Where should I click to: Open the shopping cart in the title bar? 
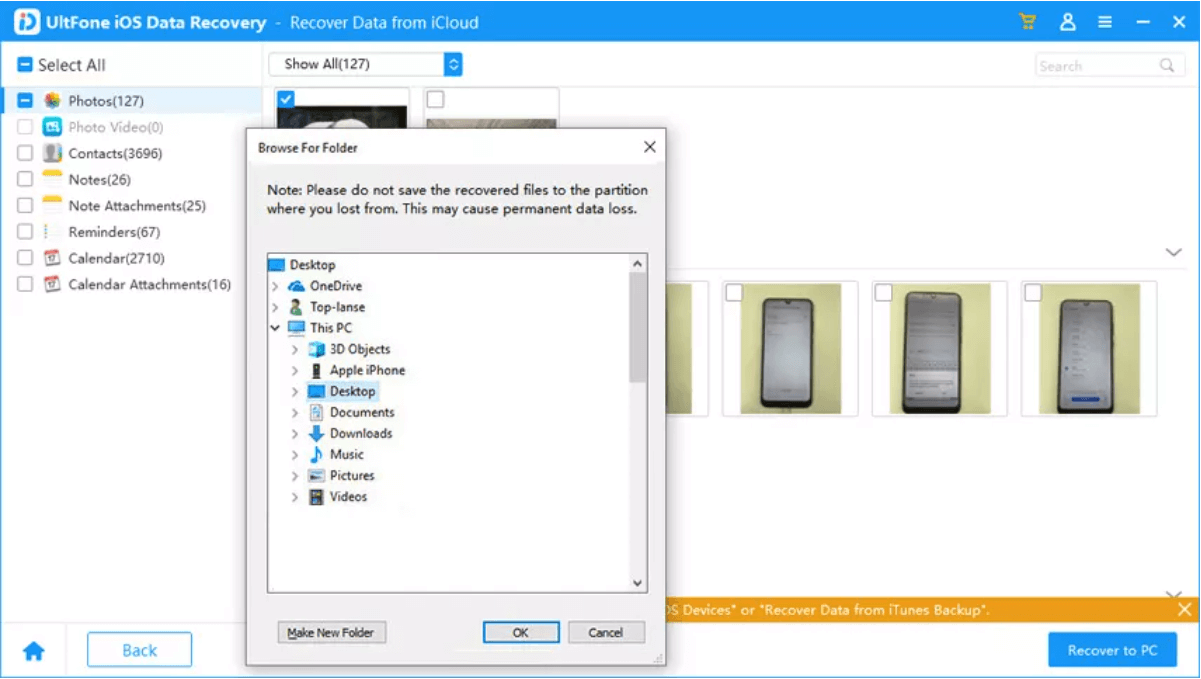[x=1027, y=20]
